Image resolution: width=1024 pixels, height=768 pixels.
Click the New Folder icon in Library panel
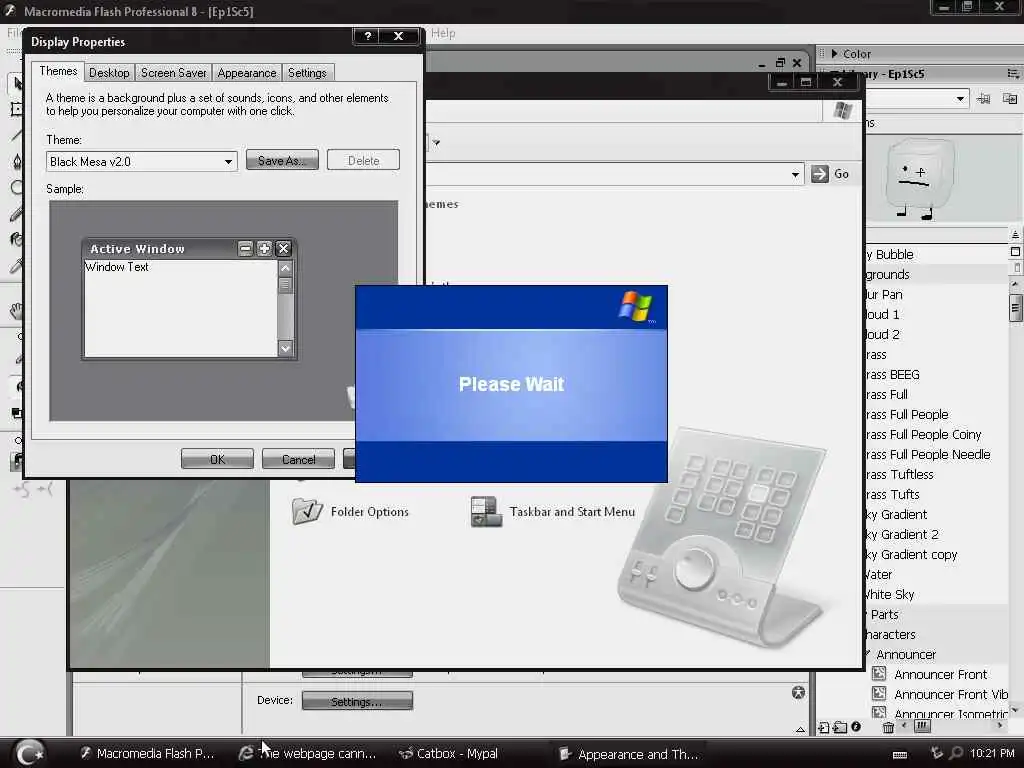coord(840,727)
